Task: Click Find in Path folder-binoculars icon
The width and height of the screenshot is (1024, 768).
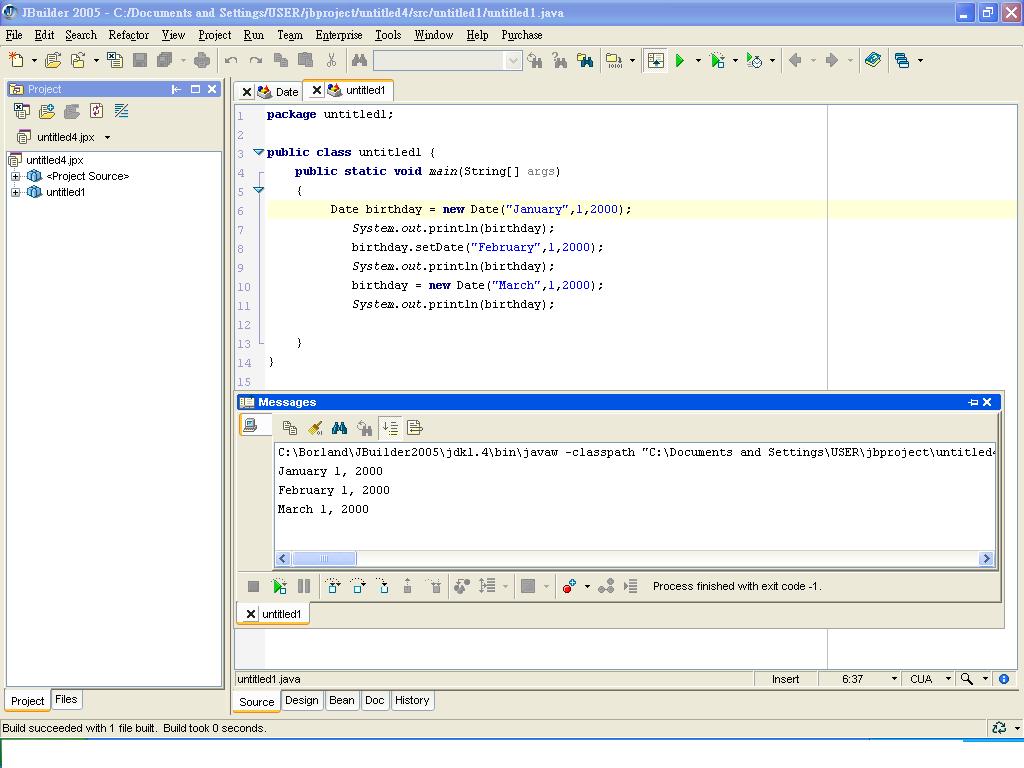Action: pos(585,60)
